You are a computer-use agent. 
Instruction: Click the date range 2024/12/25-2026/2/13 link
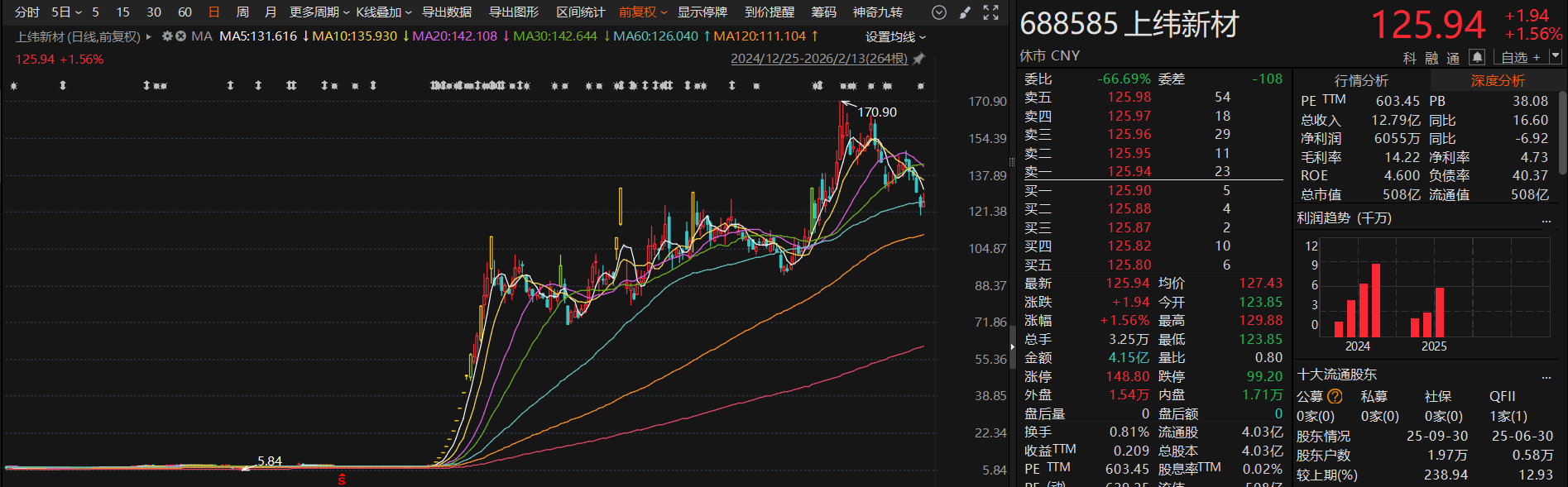pos(818,59)
